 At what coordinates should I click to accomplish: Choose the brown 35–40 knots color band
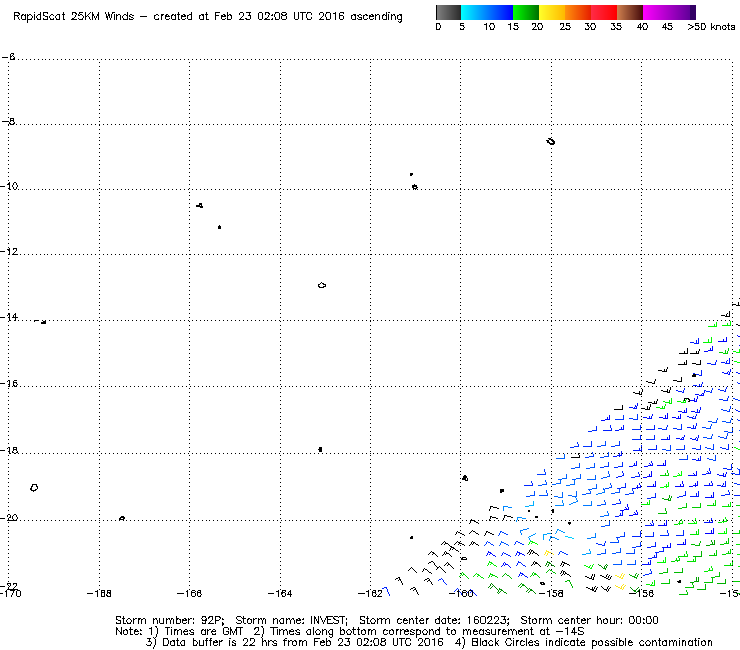pos(630,12)
